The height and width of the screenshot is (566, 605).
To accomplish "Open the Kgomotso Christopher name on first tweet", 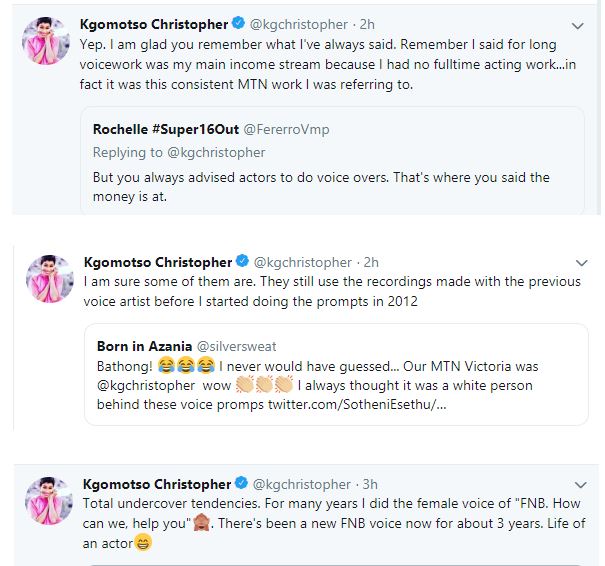I will (x=155, y=25).
